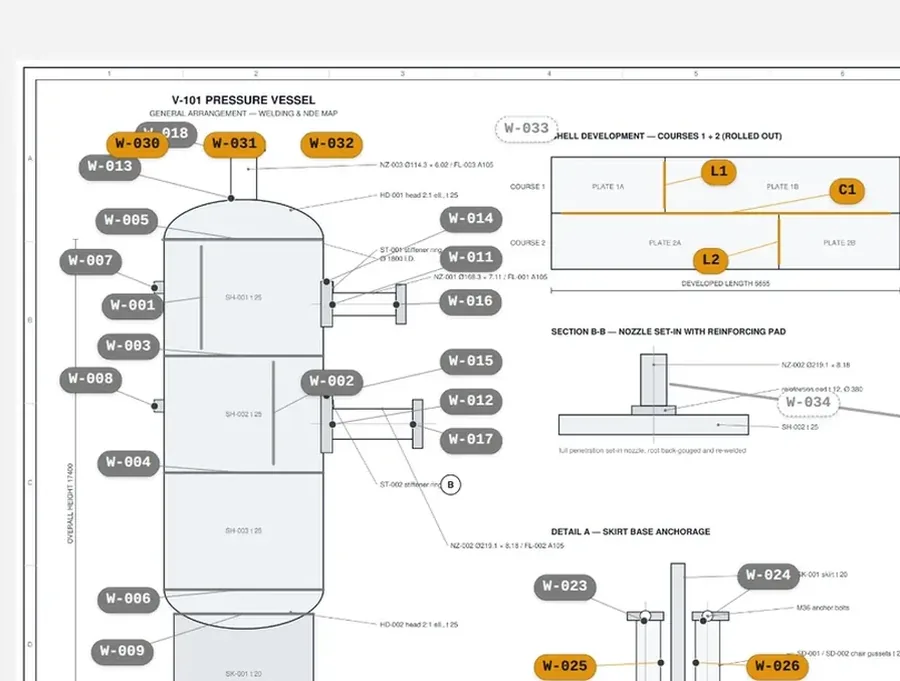Select the orange W-026 weld tag
900x681 pixels.
[x=777, y=667]
